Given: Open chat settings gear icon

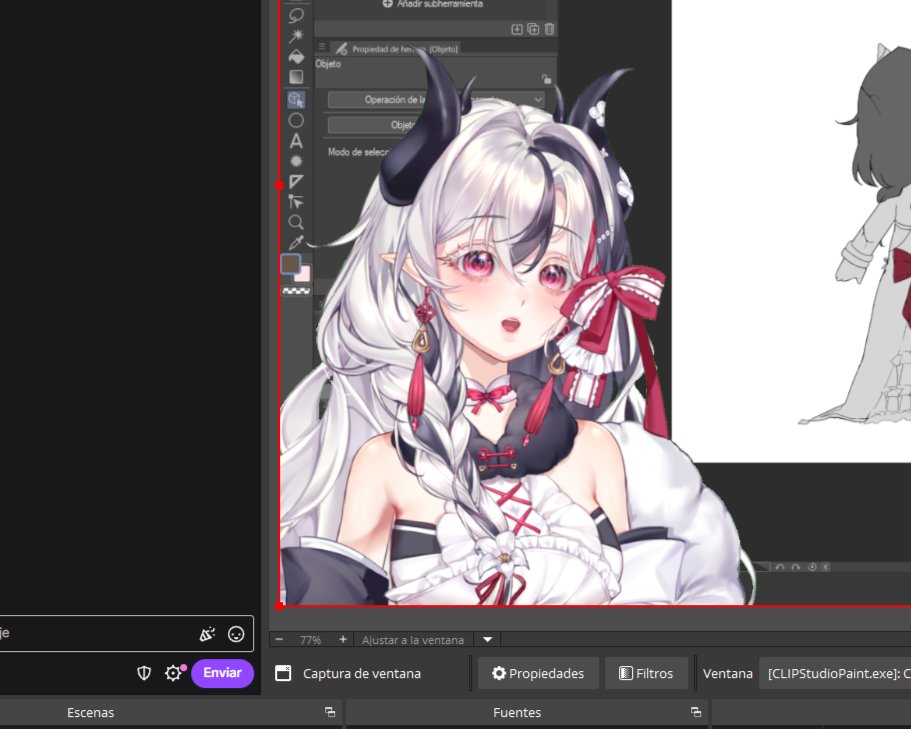Looking at the screenshot, I should pyautogui.click(x=173, y=673).
